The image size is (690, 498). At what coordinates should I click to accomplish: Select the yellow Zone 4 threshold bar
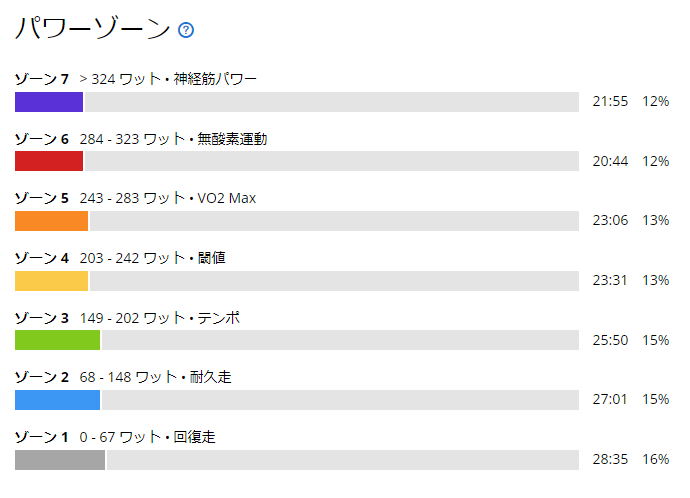point(51,281)
